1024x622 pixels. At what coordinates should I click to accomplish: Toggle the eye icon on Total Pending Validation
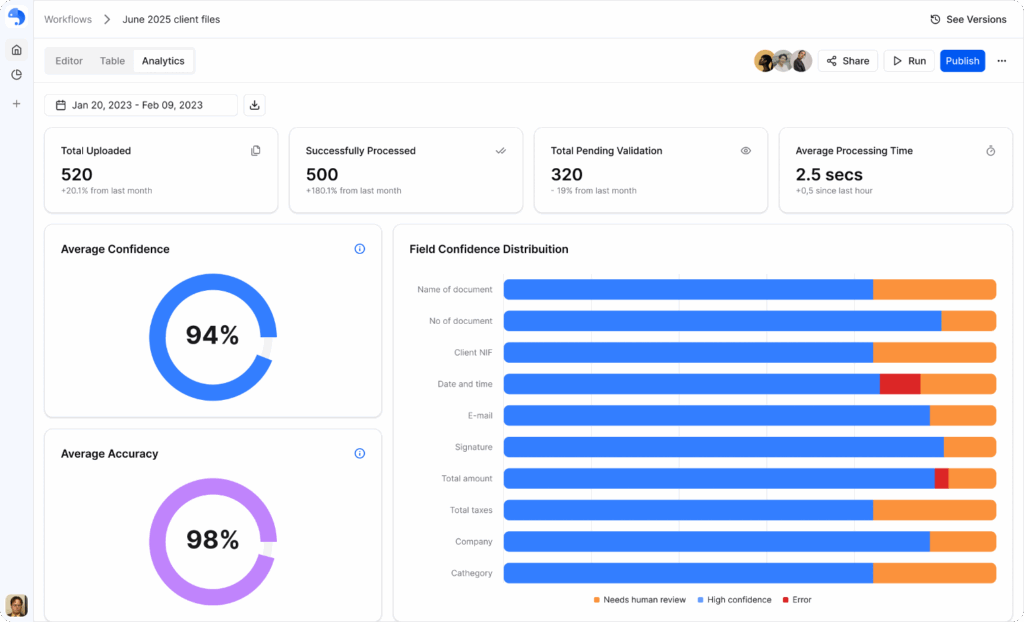coord(746,150)
